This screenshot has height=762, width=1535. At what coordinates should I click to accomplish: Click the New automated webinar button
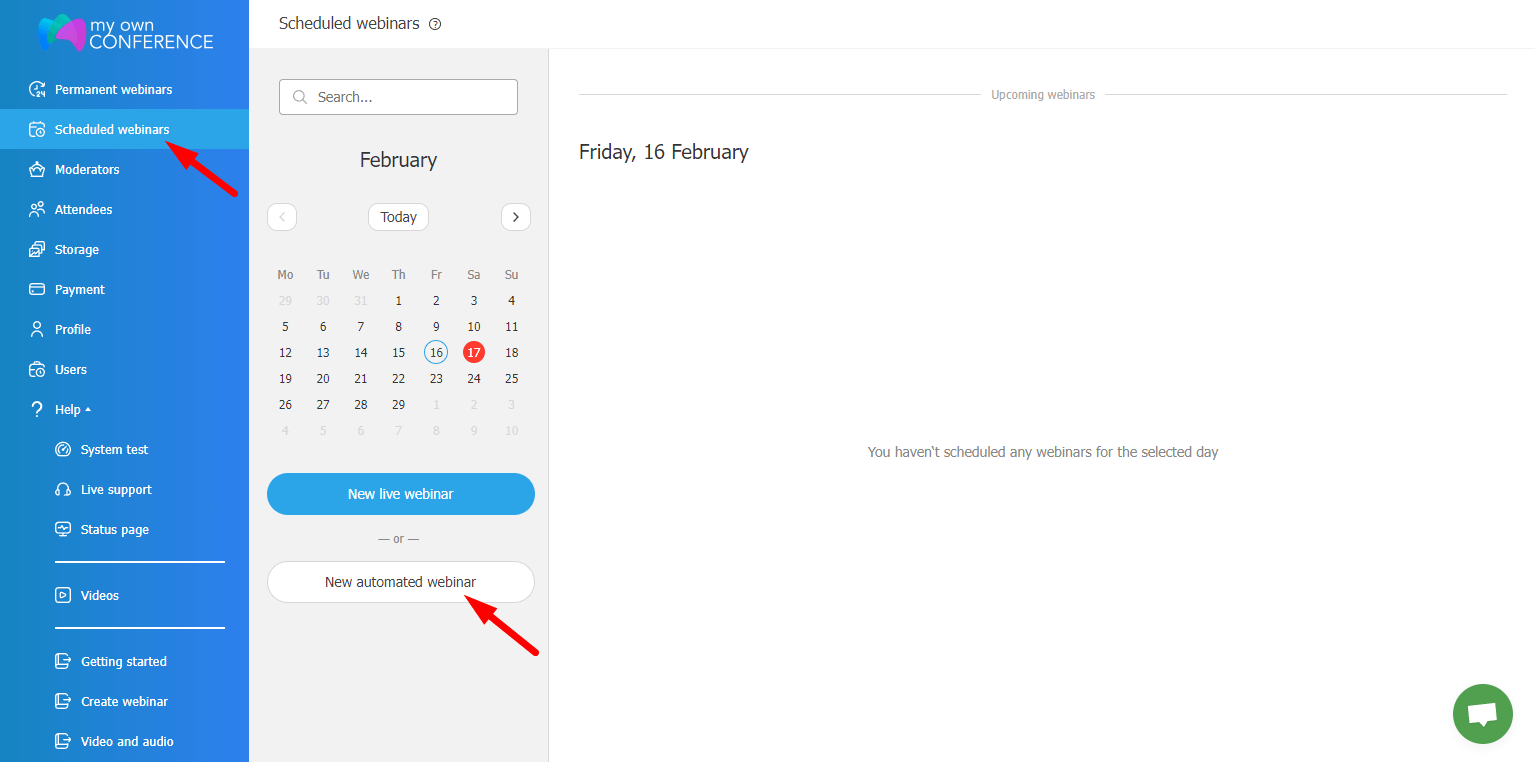(x=400, y=582)
